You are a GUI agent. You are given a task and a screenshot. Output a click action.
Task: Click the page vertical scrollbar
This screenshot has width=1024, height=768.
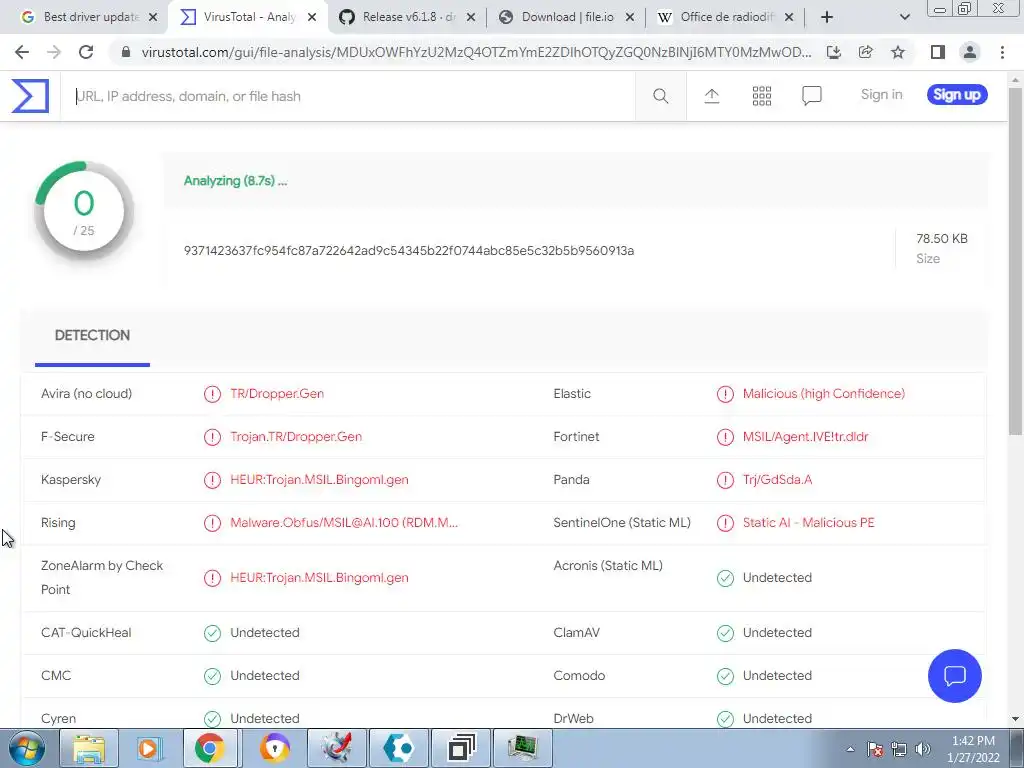pos(1015,261)
